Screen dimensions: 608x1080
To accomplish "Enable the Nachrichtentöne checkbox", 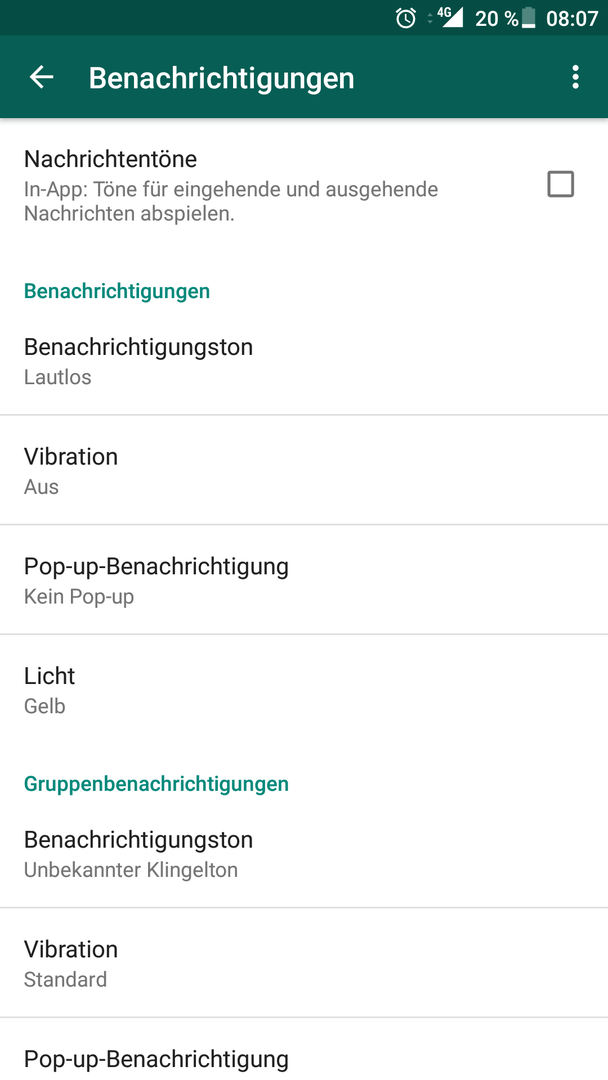I will pos(560,185).
